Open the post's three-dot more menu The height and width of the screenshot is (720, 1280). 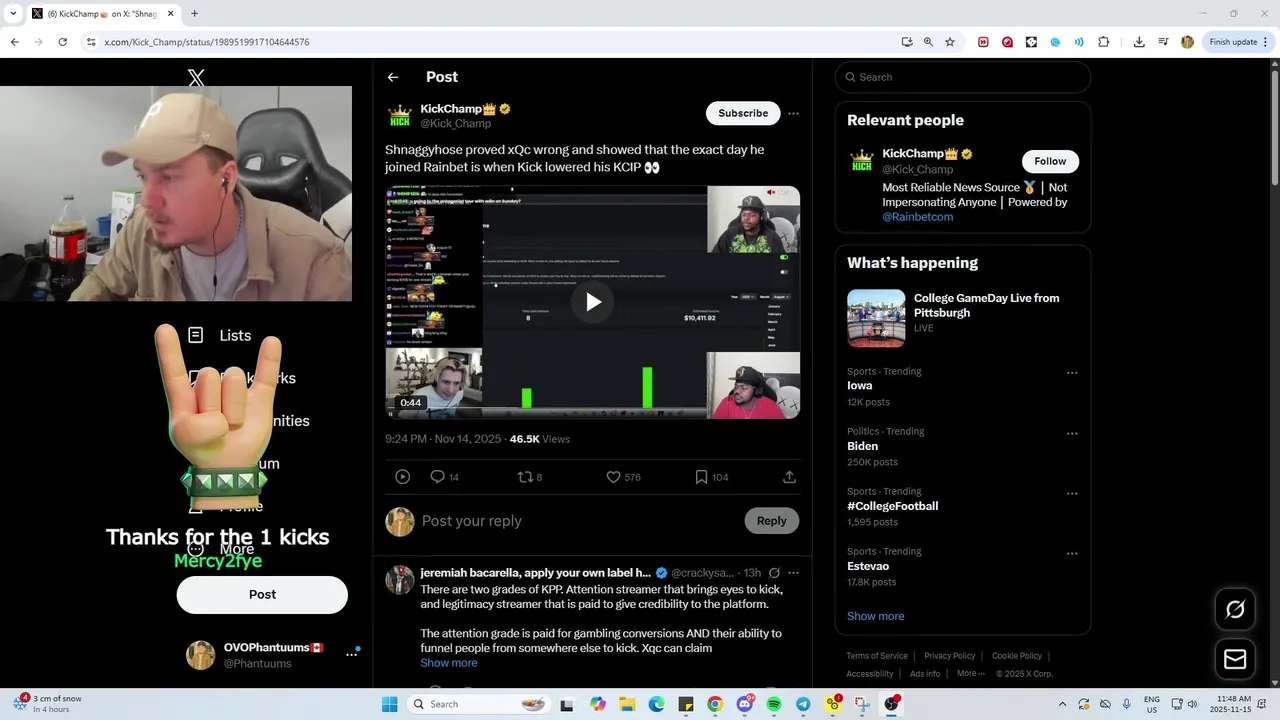pyautogui.click(x=793, y=113)
